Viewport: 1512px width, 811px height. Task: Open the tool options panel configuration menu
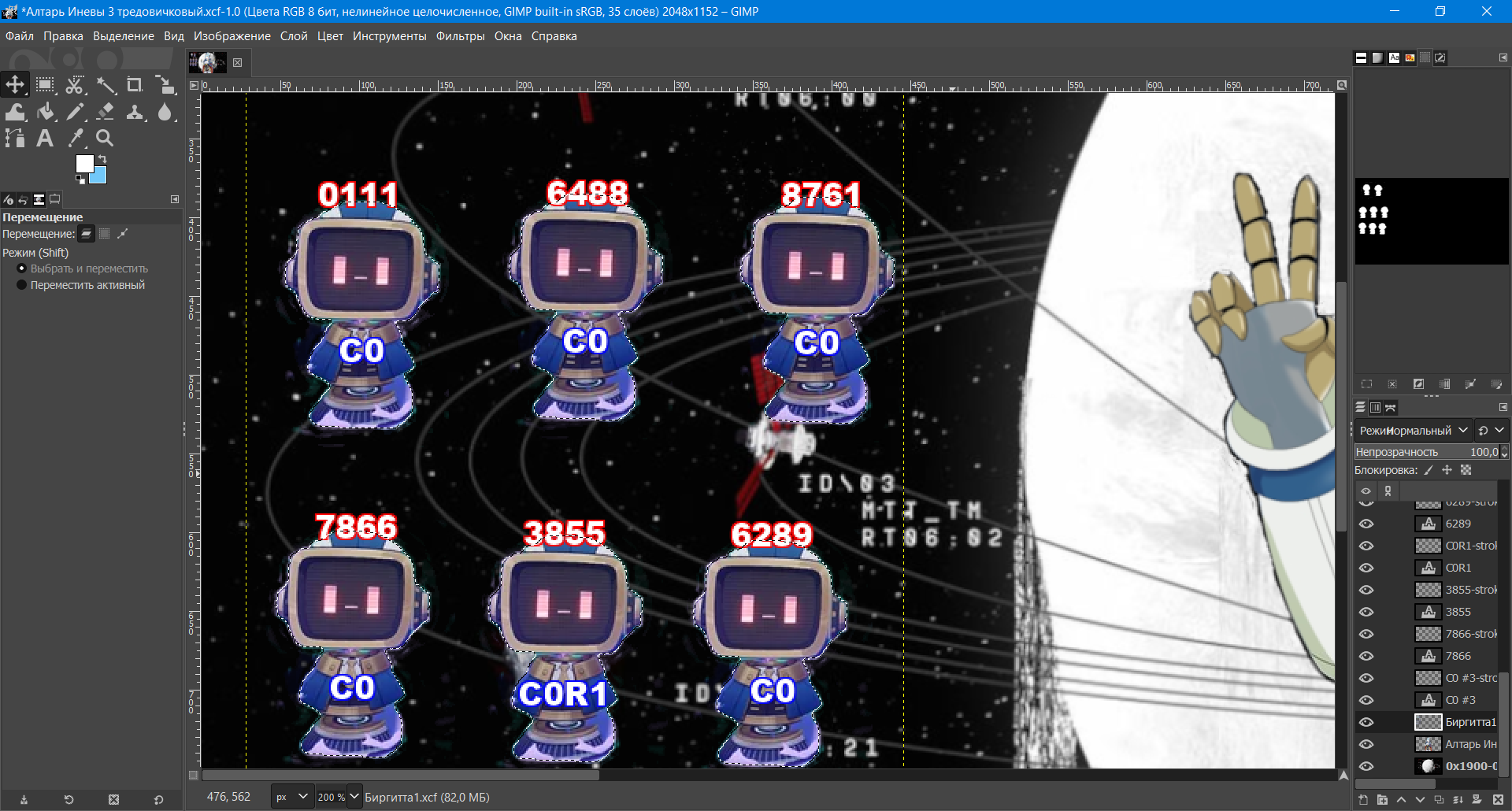pyautogui.click(x=175, y=200)
